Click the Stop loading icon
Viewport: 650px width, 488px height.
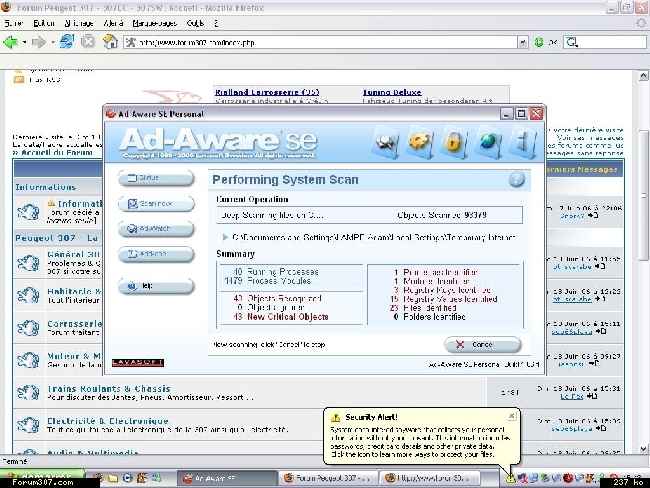click(88, 42)
